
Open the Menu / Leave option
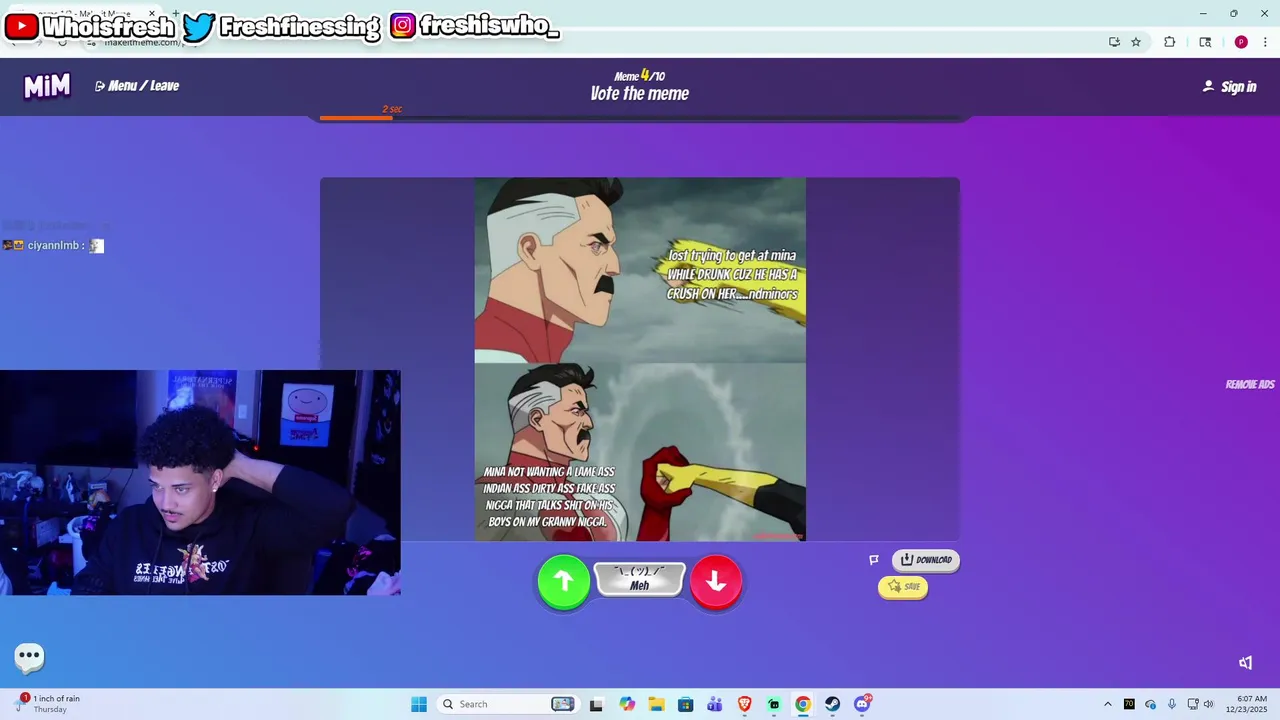137,86
